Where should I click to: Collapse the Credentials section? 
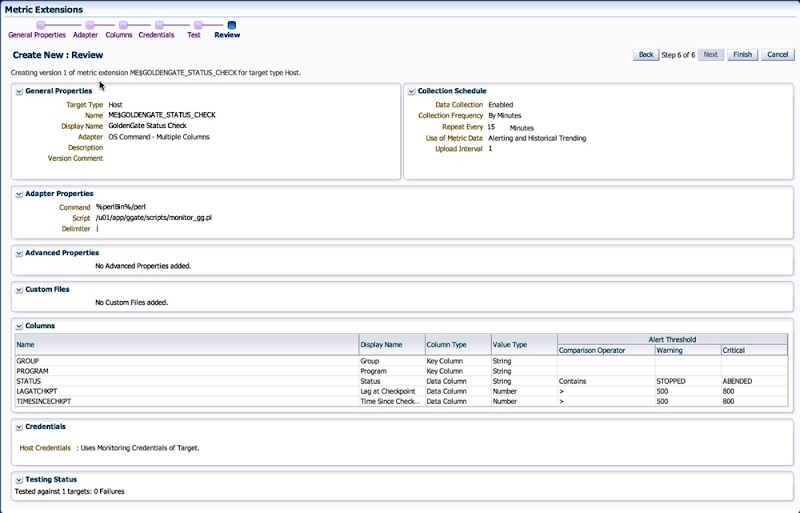tap(19, 427)
